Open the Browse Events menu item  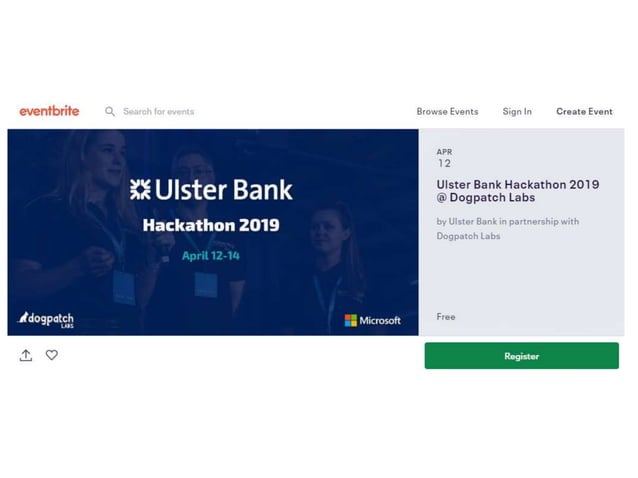click(447, 111)
